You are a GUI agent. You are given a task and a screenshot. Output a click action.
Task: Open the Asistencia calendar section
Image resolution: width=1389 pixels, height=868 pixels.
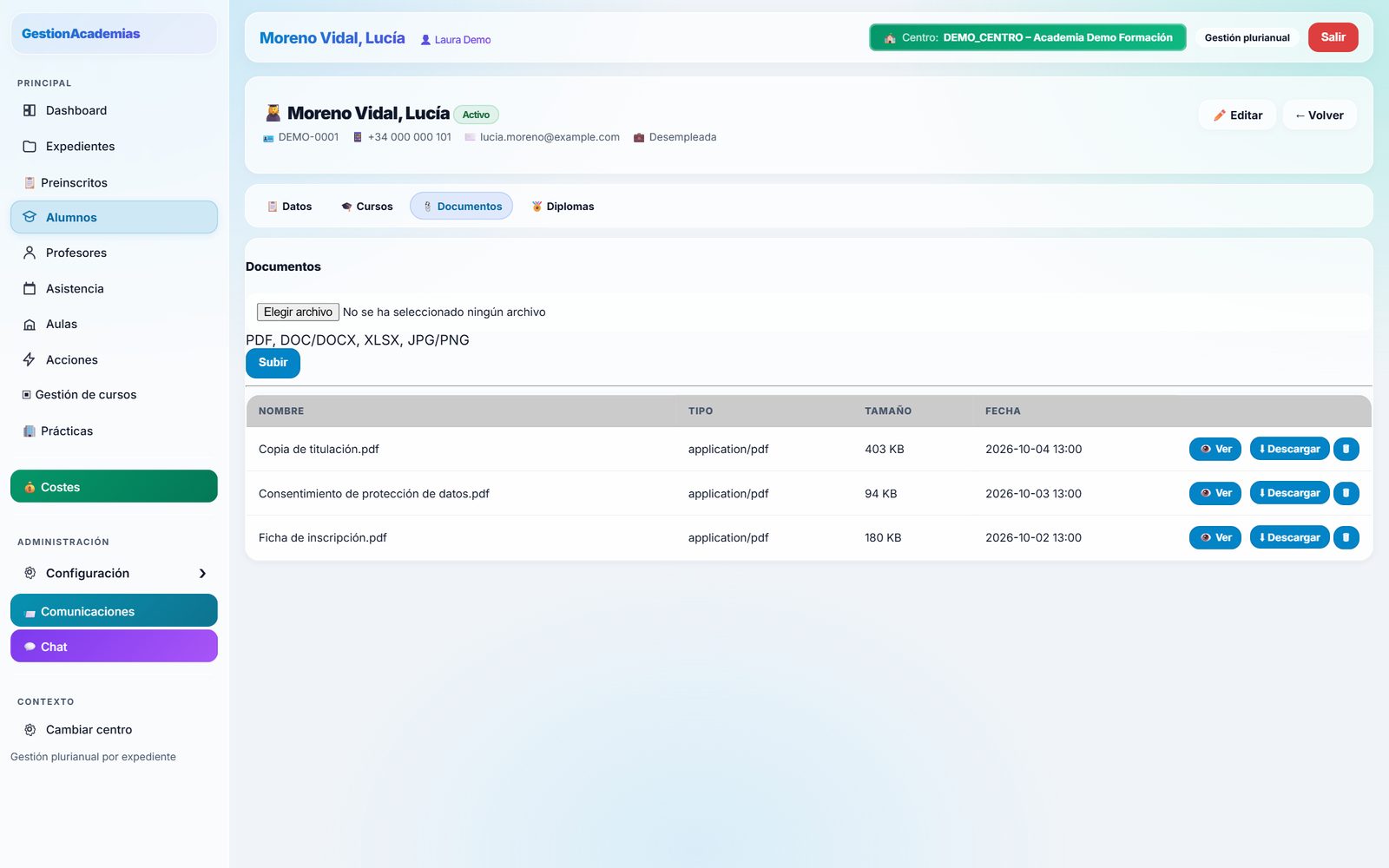[114, 288]
